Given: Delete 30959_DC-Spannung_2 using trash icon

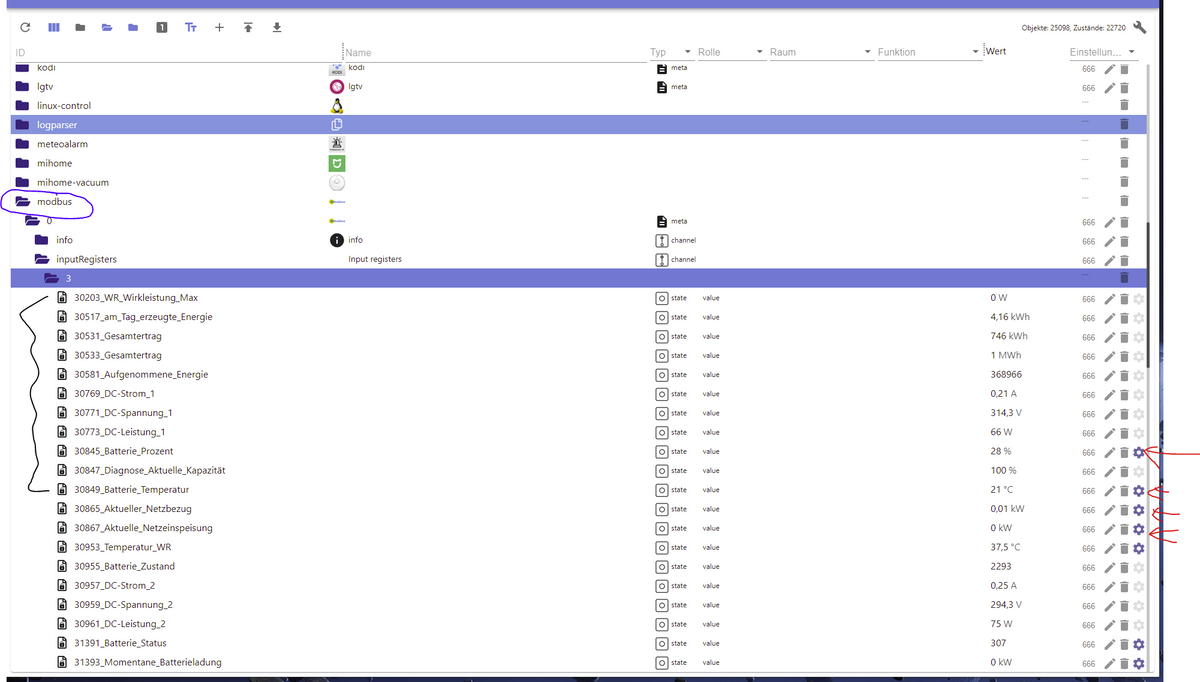Looking at the screenshot, I should (x=1124, y=605).
